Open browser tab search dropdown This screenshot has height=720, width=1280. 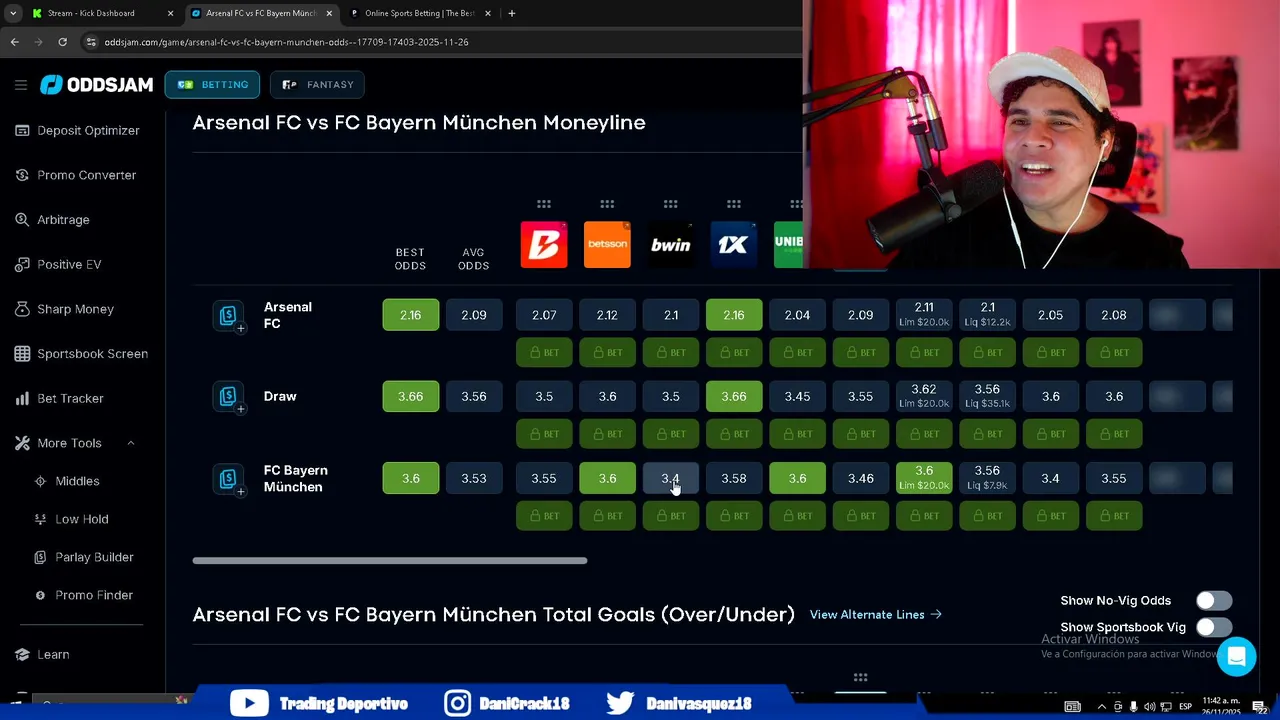click(12, 13)
